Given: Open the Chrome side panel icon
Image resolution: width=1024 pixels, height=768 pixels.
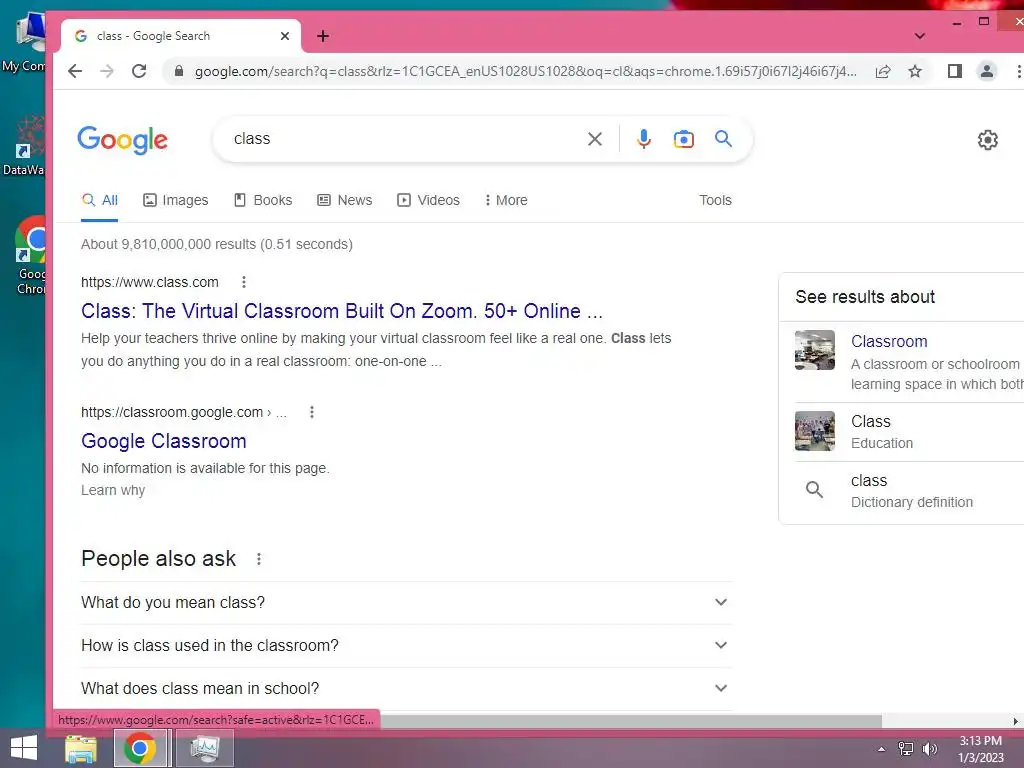Looking at the screenshot, I should (x=955, y=71).
